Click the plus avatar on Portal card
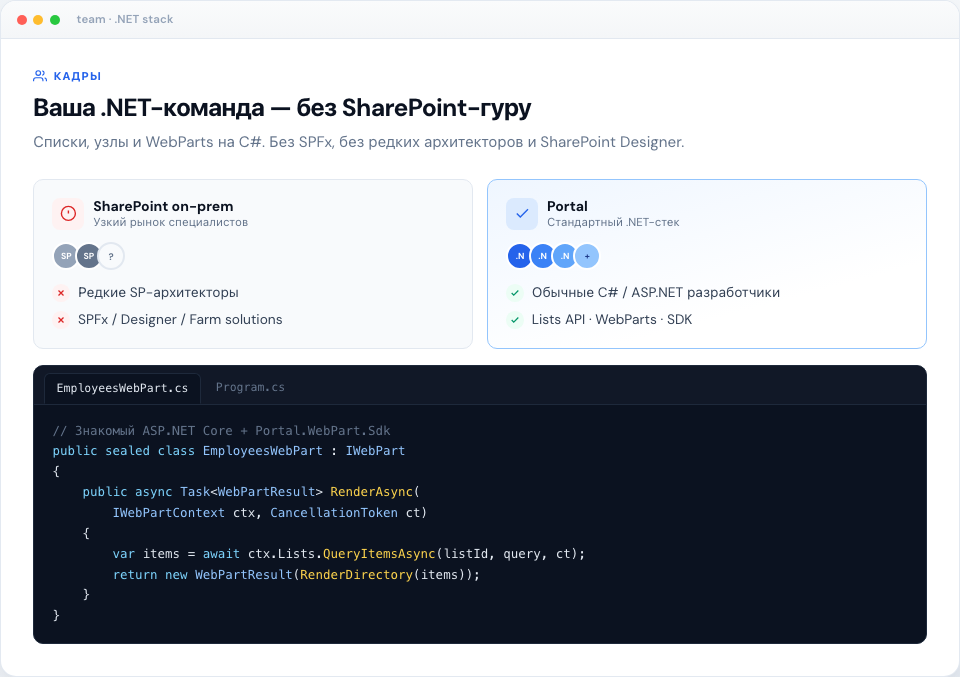 587,256
